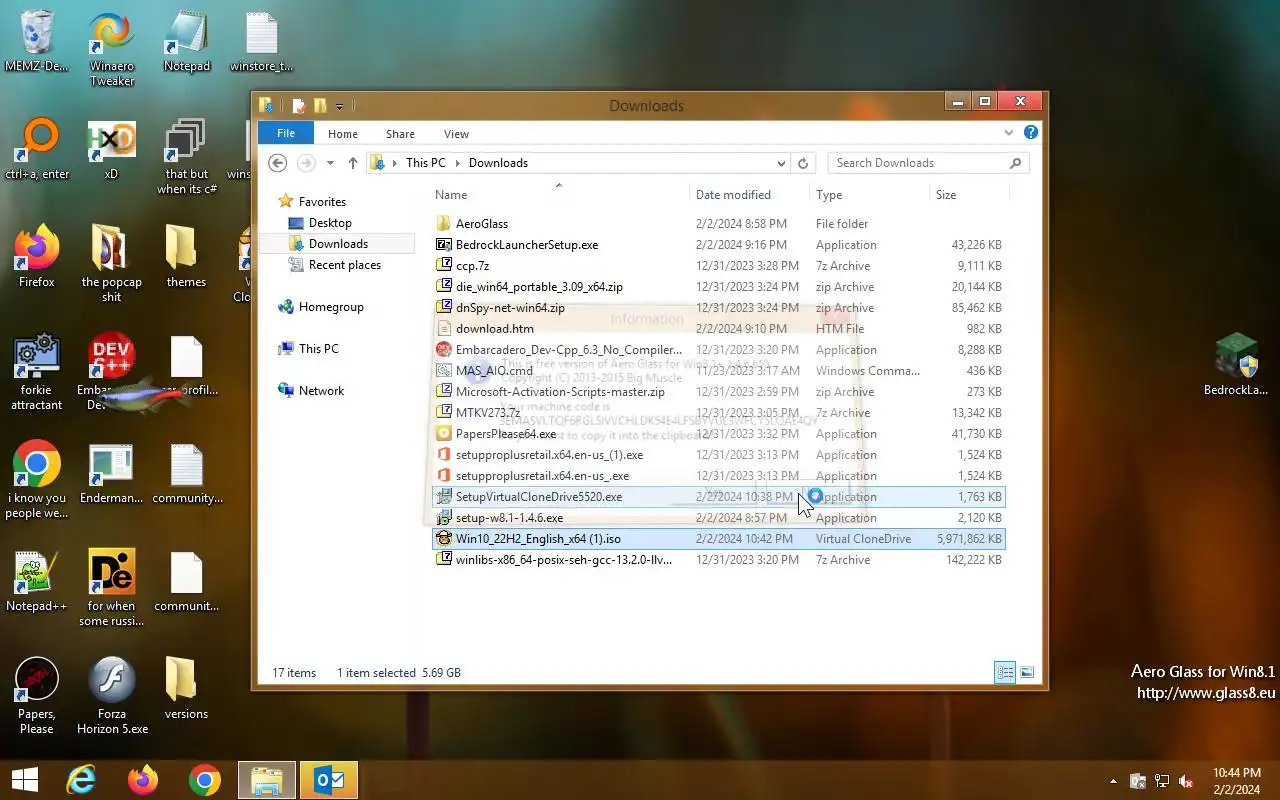Select the winlibs-x86_64-posix-seh-gcc 7z archive
Screen dimensions: 1280x800
pyautogui.click(x=718, y=560)
